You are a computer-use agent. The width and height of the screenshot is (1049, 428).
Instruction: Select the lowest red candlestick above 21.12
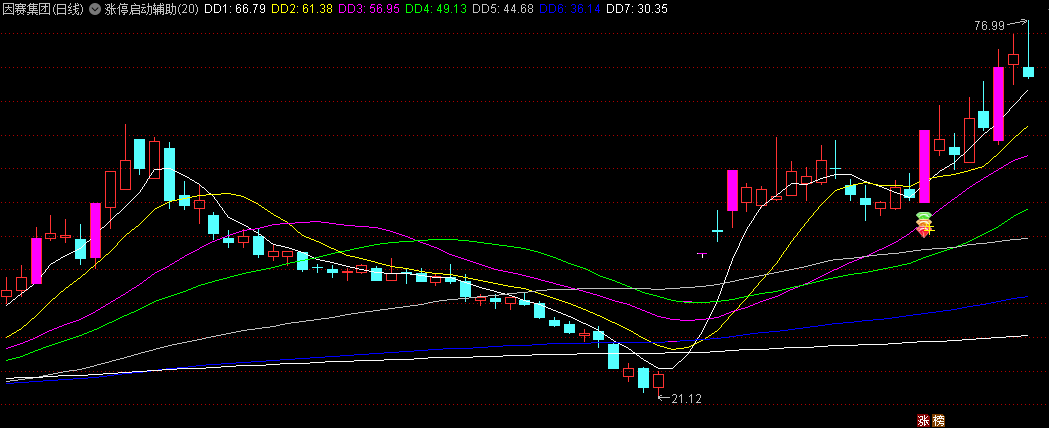(x=658, y=381)
